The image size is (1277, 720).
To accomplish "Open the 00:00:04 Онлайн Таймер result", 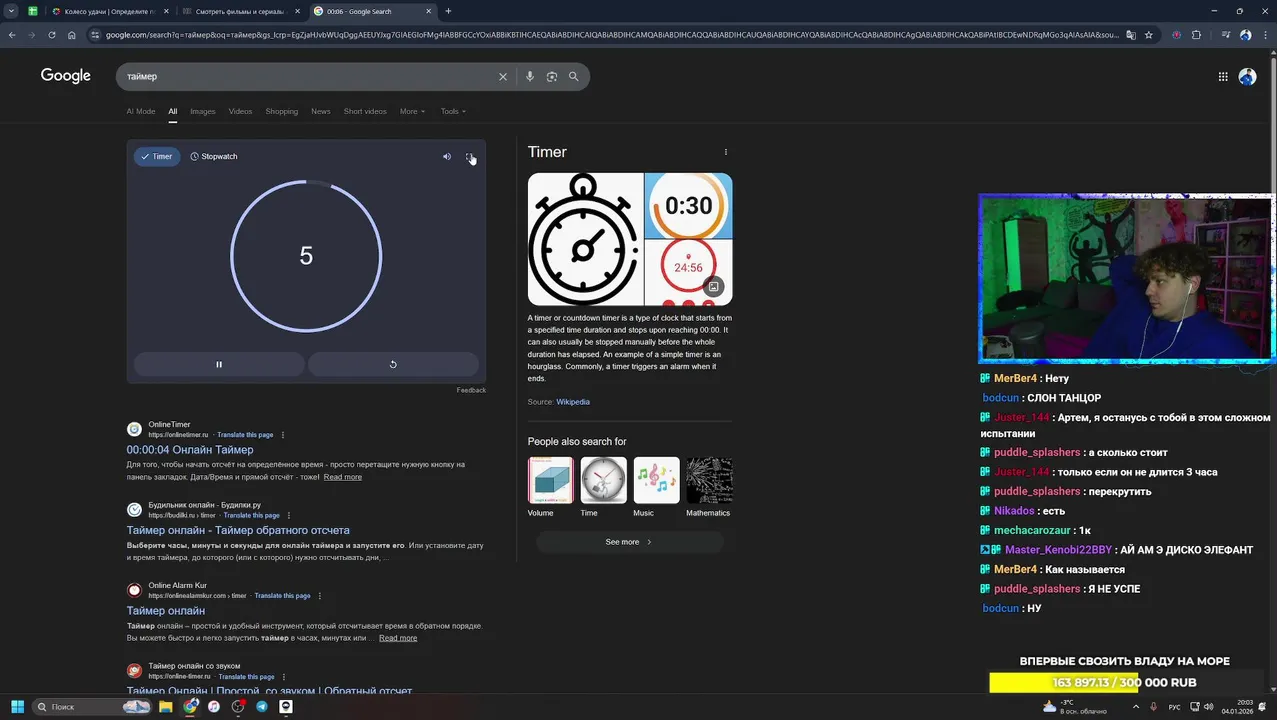I will (x=190, y=450).
